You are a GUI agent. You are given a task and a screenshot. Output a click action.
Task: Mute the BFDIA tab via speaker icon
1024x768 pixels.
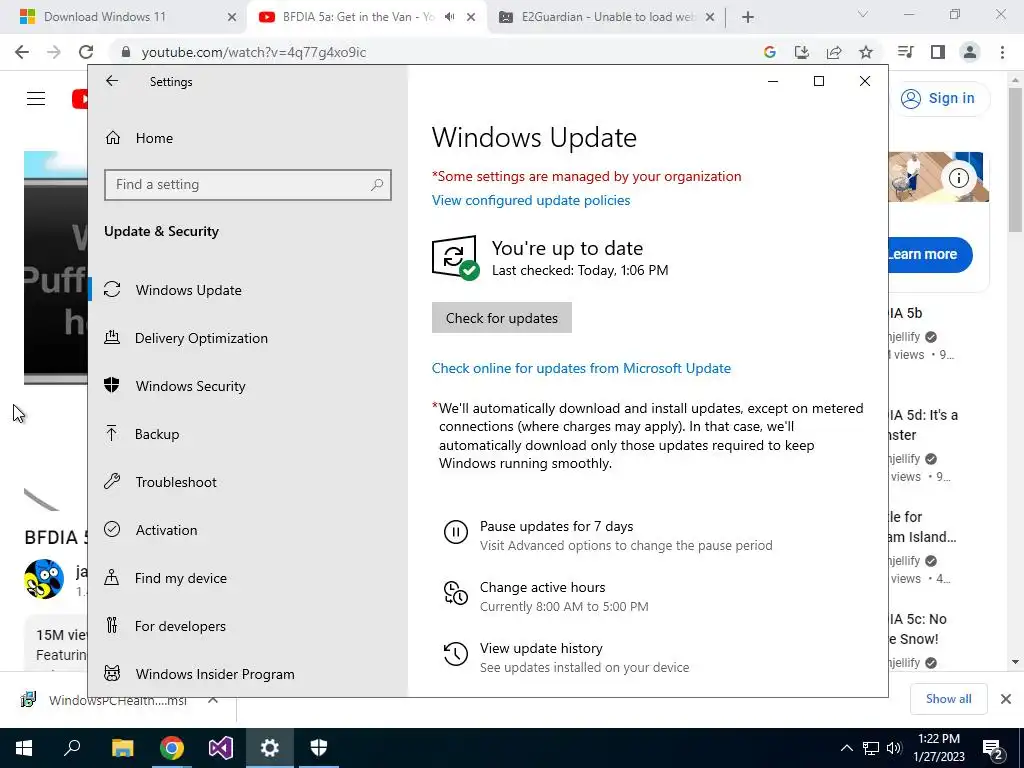(449, 17)
